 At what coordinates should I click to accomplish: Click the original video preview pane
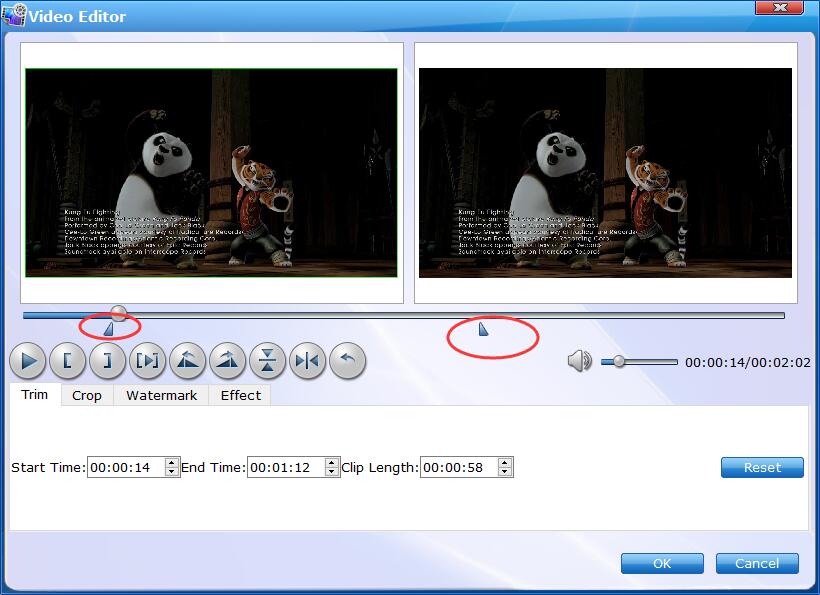point(212,173)
